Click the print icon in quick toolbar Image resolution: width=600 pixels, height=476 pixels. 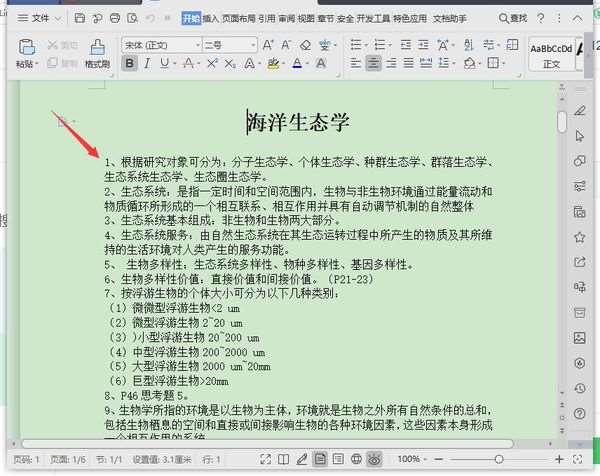115,18
